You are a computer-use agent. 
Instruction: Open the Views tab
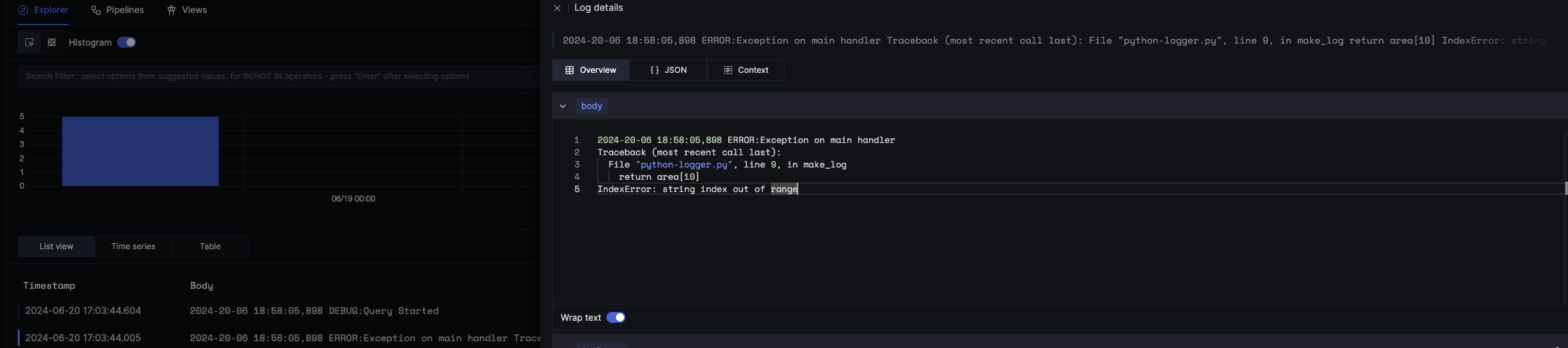(x=186, y=10)
